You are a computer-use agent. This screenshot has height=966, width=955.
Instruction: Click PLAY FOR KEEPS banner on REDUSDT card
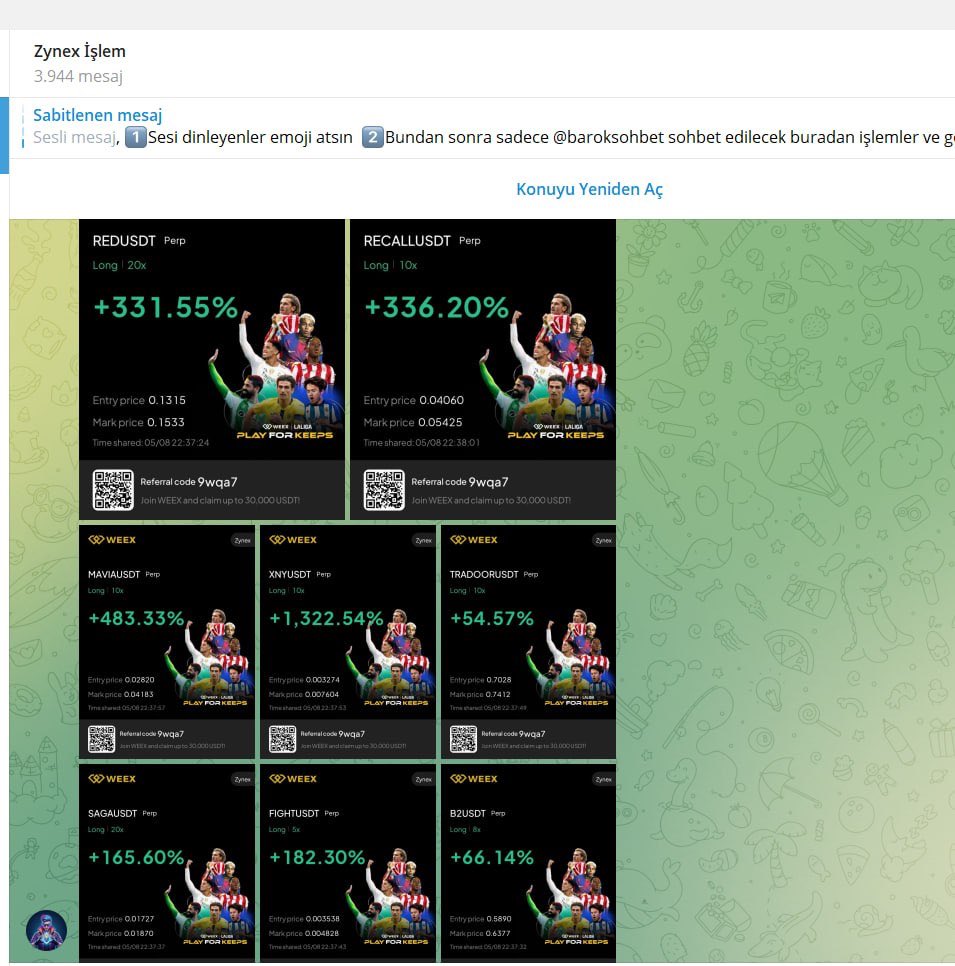285,435
